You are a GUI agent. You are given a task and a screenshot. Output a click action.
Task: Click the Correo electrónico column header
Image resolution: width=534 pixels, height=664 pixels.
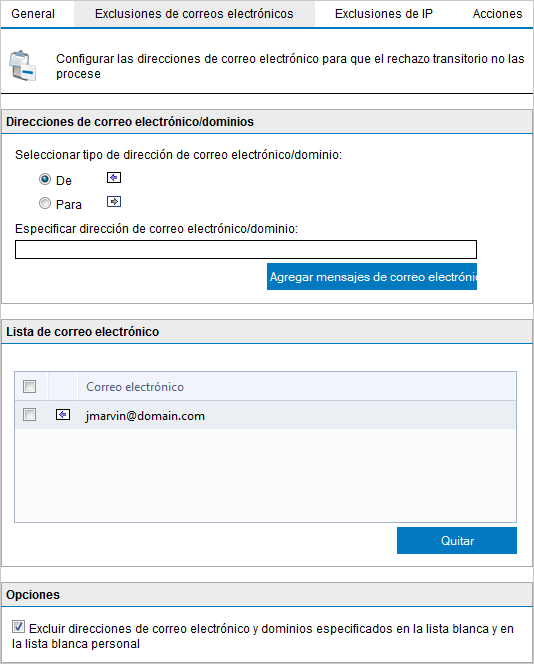(x=135, y=387)
